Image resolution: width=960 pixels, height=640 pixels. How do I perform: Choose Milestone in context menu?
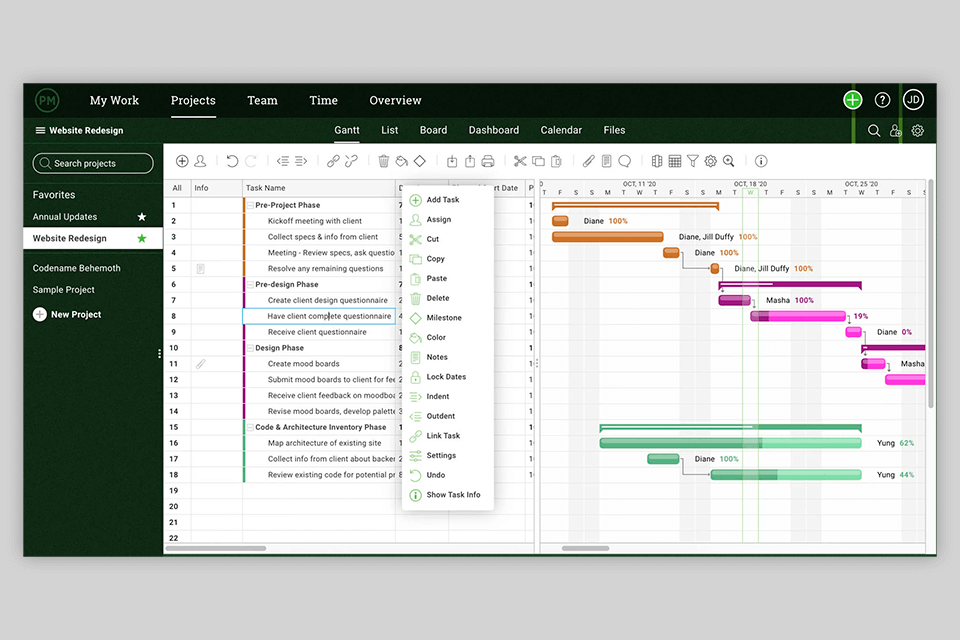tap(444, 318)
